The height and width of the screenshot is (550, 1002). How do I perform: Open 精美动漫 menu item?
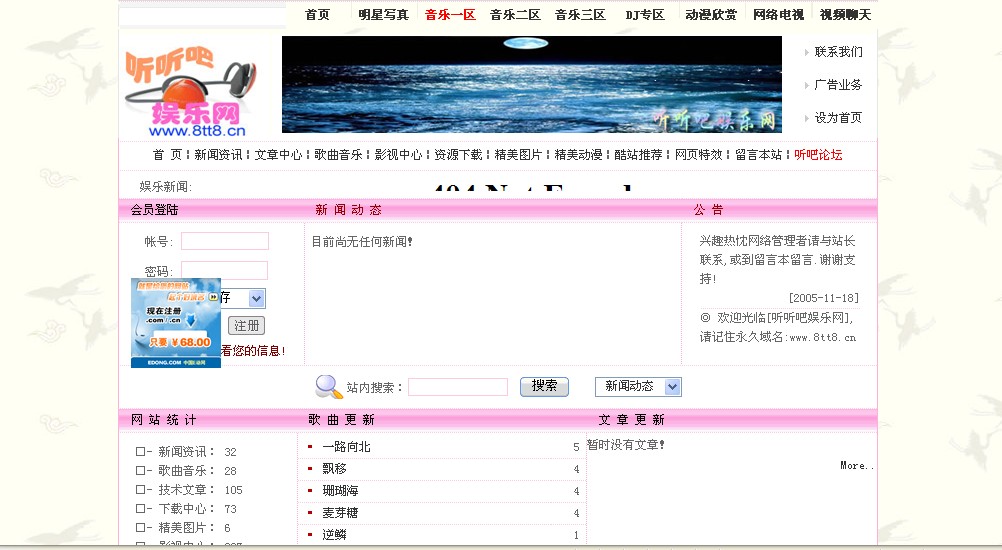pos(578,155)
